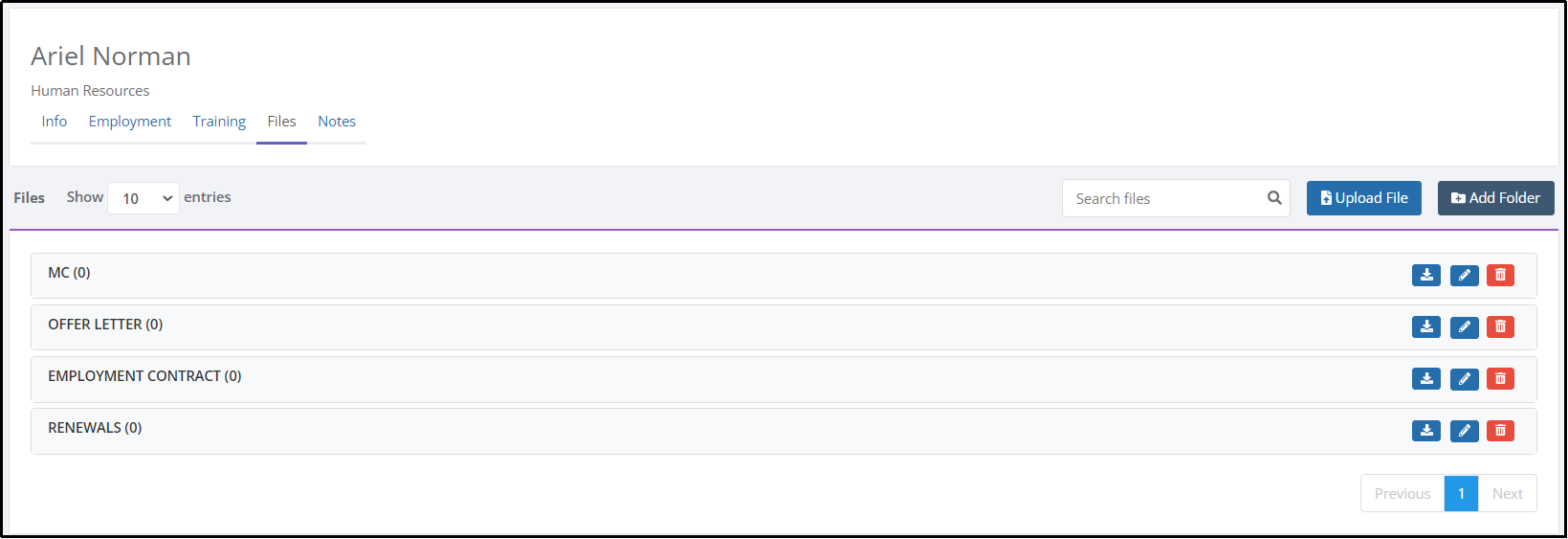Download the RENEWALS folder
Image resolution: width=1568 pixels, height=539 pixels.
(1426, 430)
